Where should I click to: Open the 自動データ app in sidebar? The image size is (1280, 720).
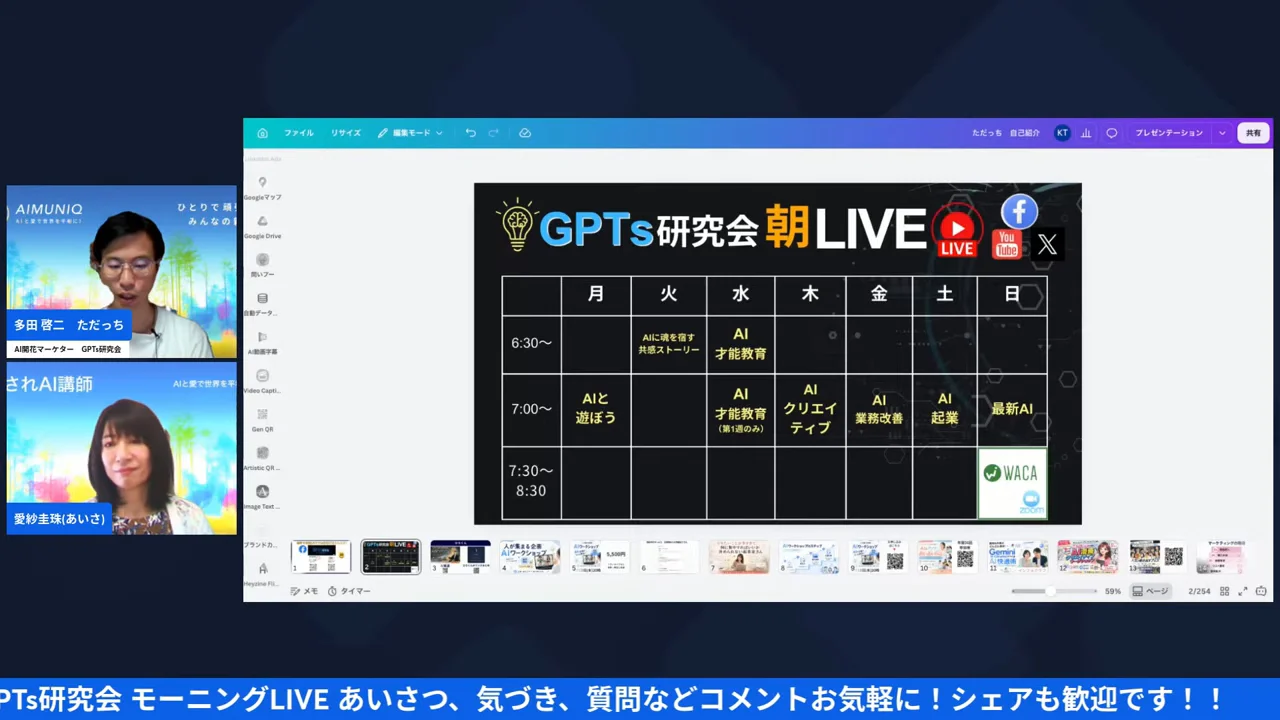262,304
